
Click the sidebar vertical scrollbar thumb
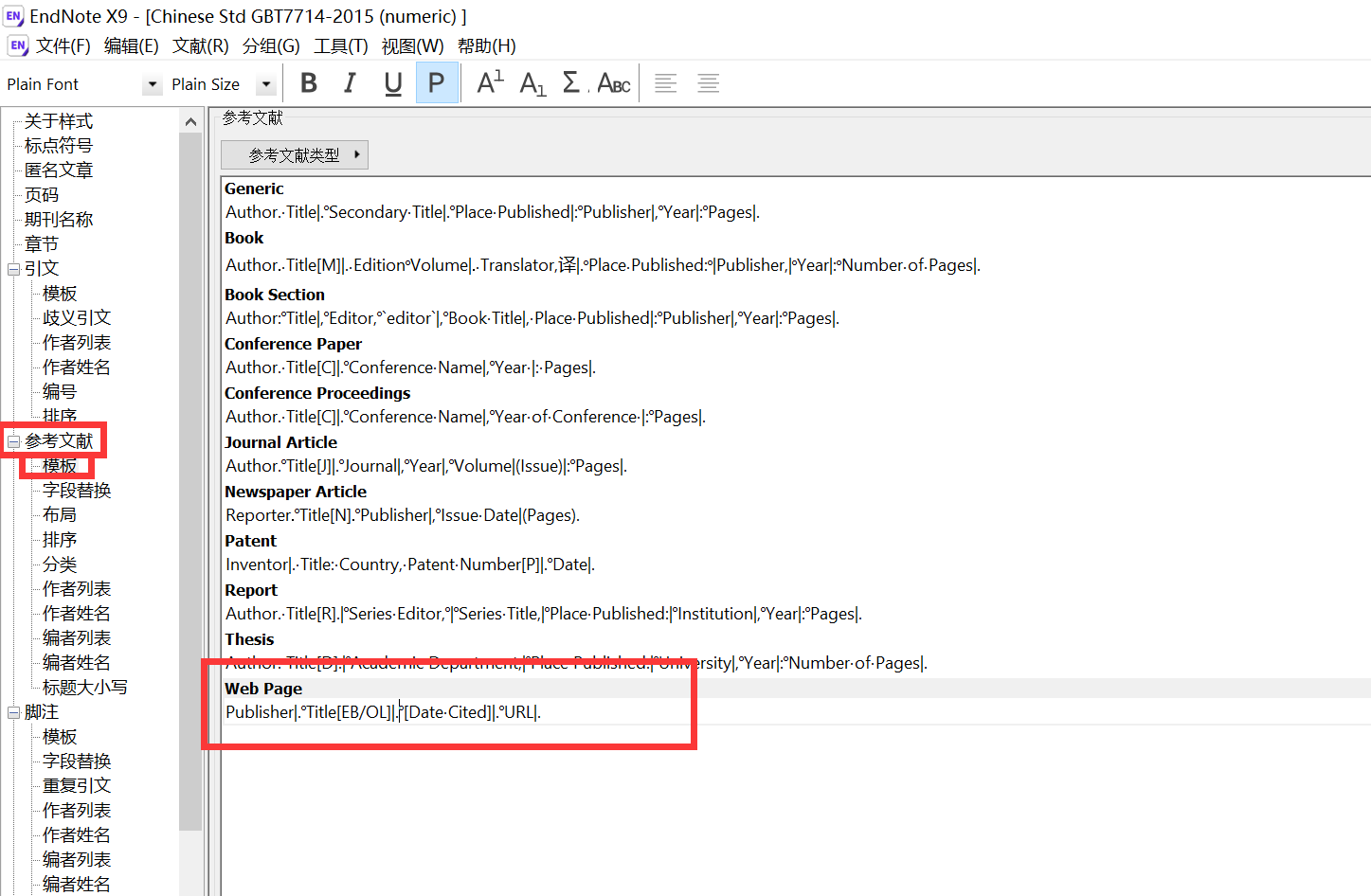click(190, 481)
